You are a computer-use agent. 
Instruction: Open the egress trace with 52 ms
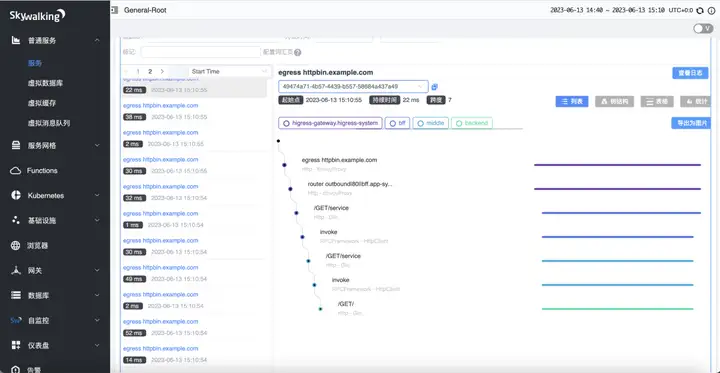194,328
